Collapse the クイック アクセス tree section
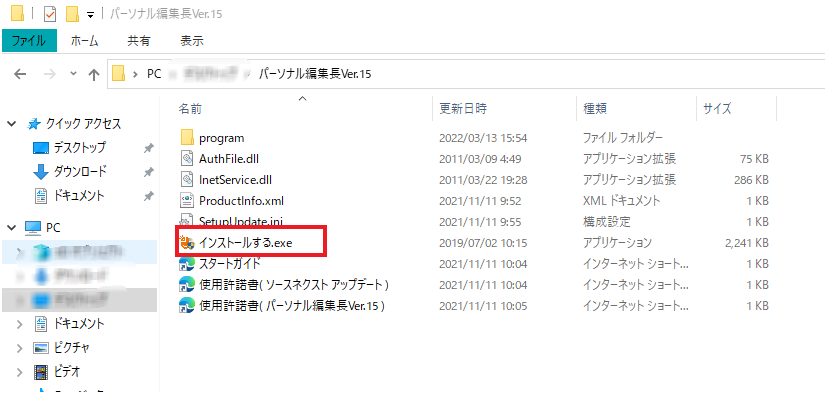This screenshot has height=395, width=826. pyautogui.click(x=11, y=124)
